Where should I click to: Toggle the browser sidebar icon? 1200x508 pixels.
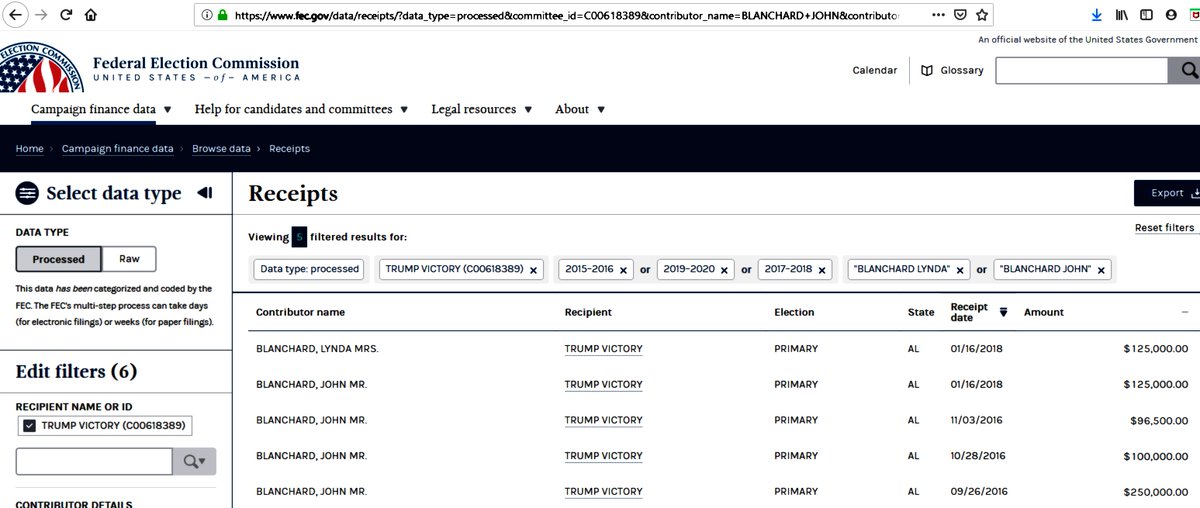1146,15
